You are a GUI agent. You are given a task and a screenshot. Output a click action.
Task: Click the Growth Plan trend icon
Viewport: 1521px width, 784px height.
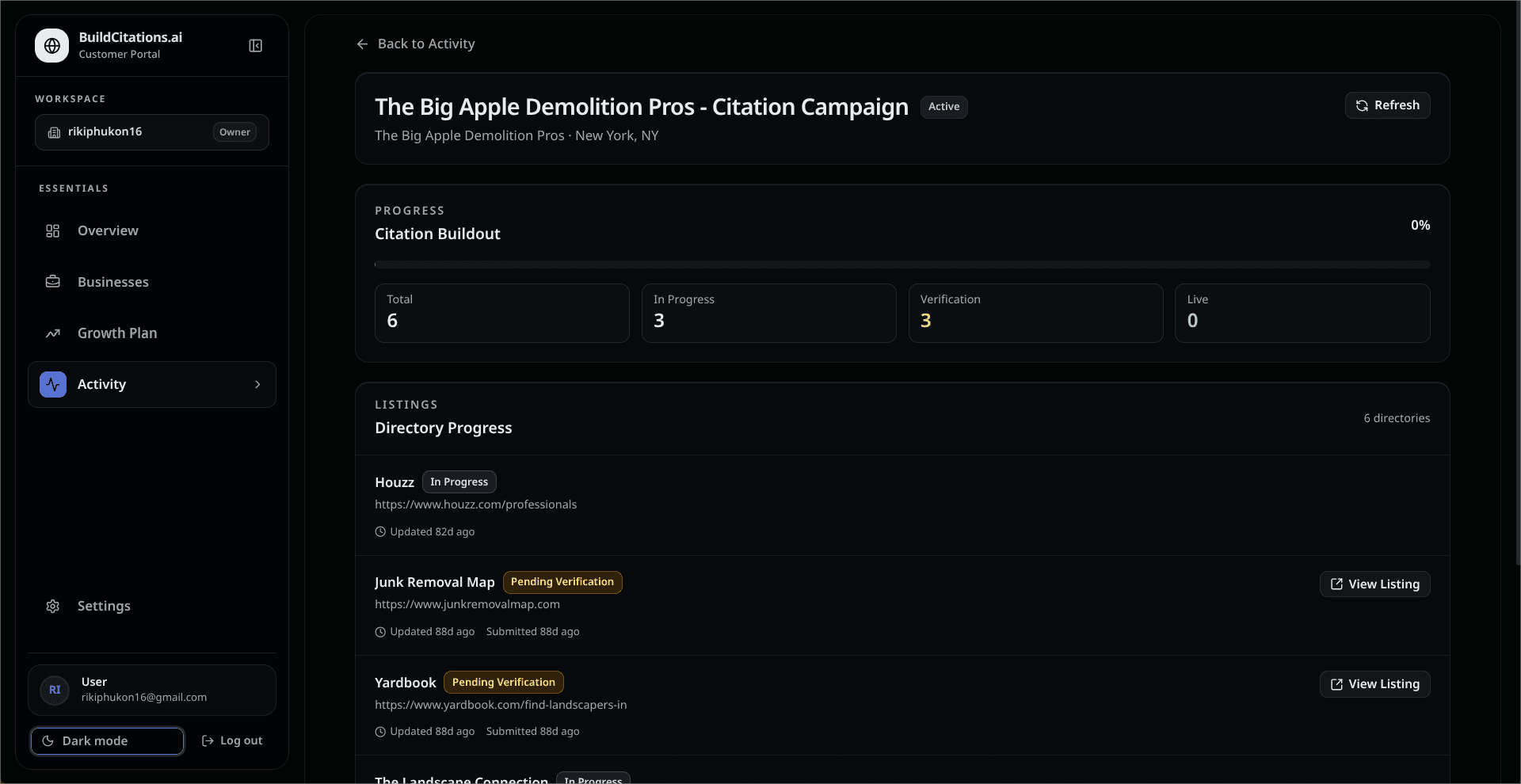click(x=53, y=333)
